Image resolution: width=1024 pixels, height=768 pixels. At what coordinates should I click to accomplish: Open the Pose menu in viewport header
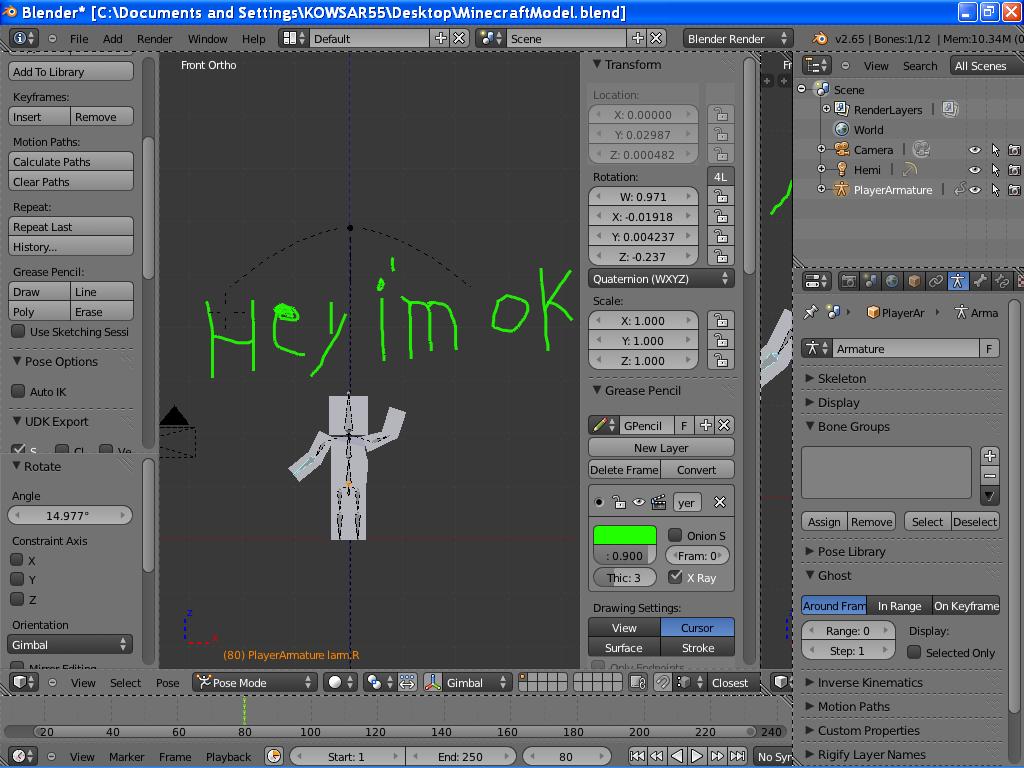(x=167, y=682)
